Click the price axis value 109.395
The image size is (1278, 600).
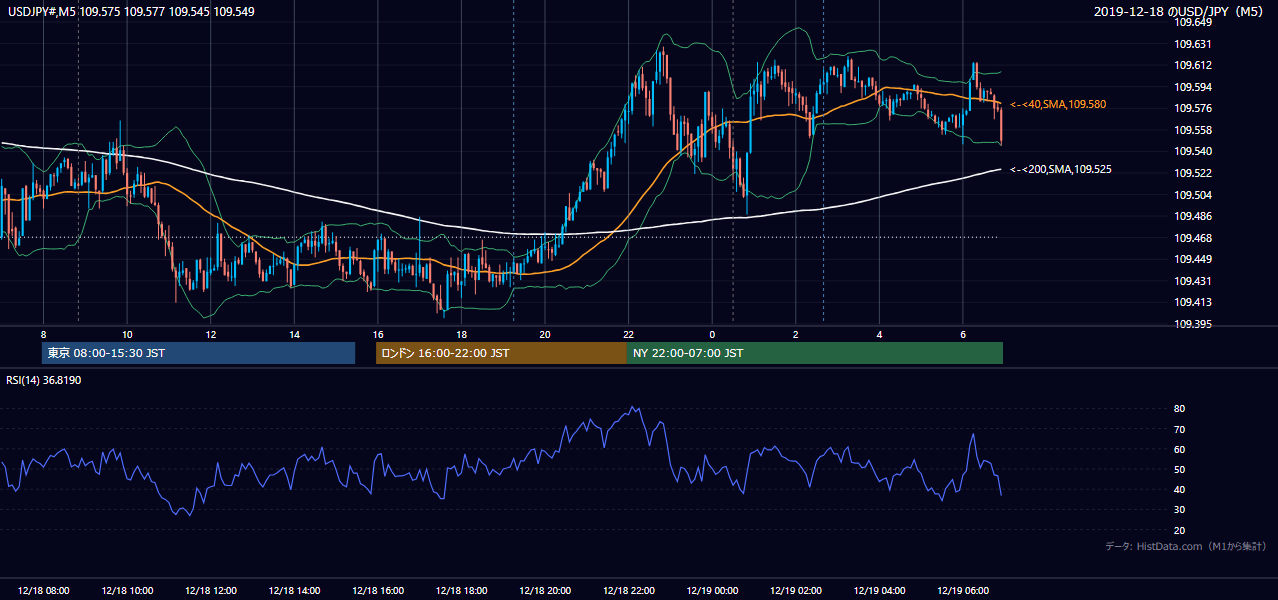[x=1192, y=324]
